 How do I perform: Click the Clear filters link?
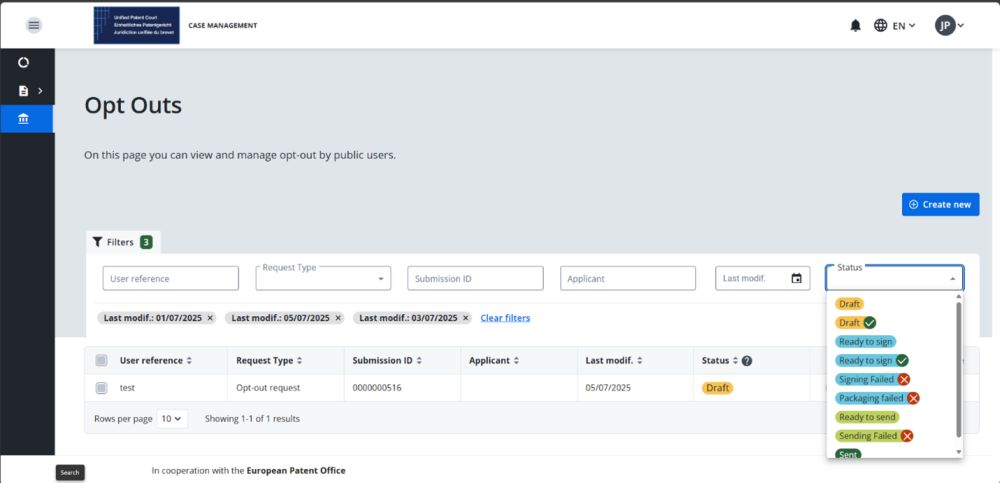click(x=505, y=318)
